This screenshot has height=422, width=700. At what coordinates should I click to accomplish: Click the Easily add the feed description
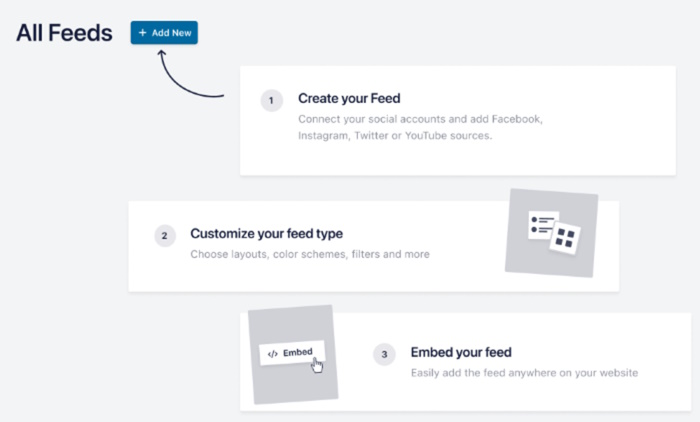click(x=524, y=373)
